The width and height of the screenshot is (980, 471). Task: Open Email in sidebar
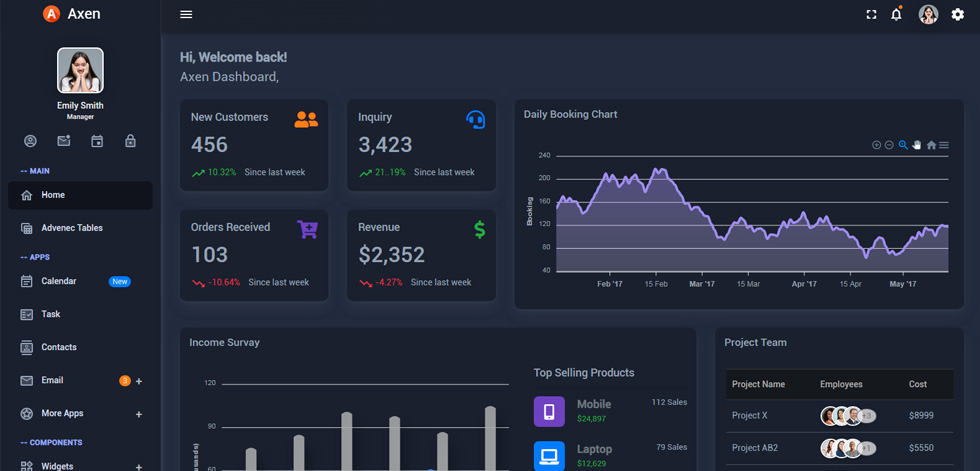81,380
